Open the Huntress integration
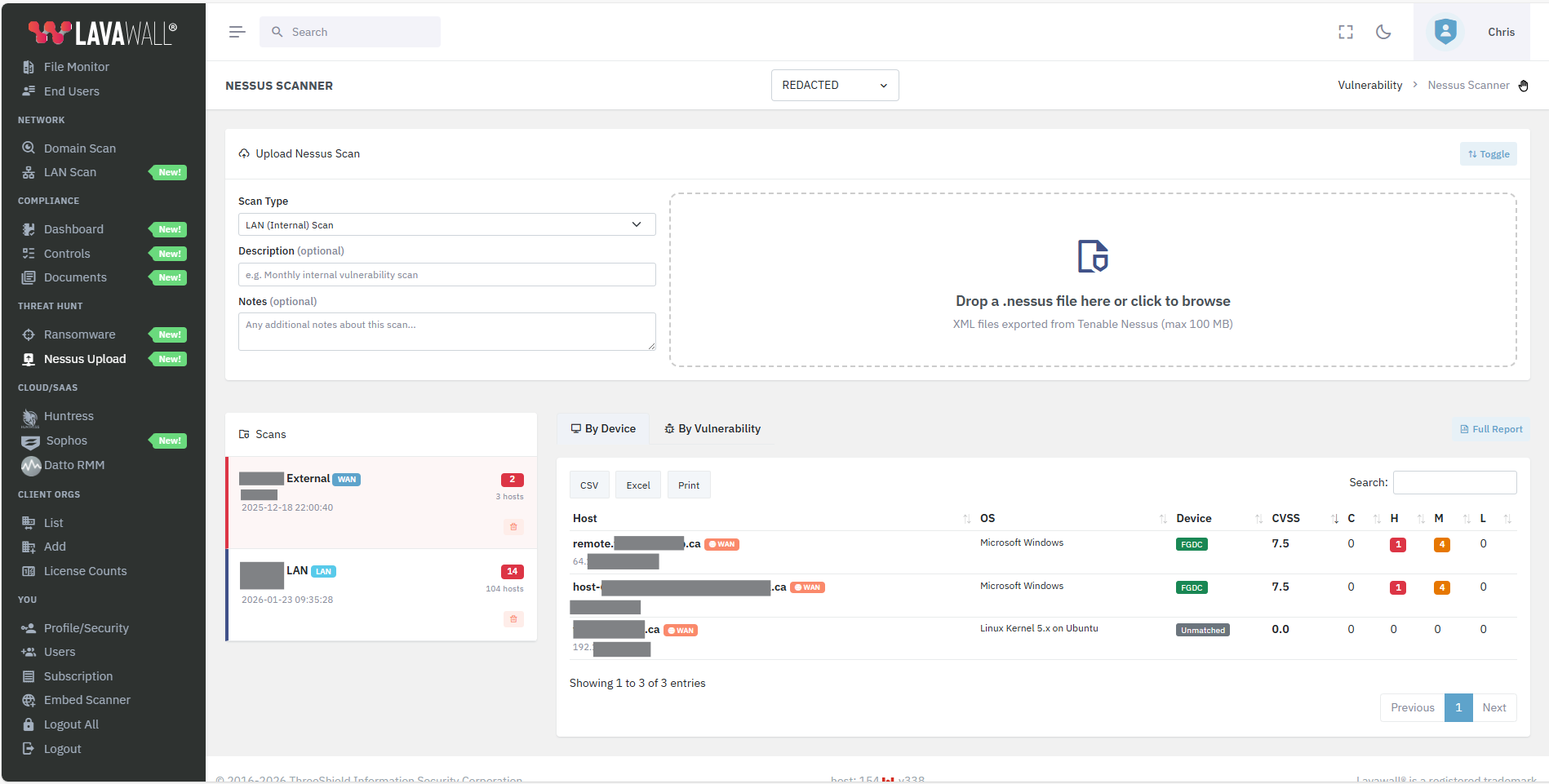 (67, 416)
